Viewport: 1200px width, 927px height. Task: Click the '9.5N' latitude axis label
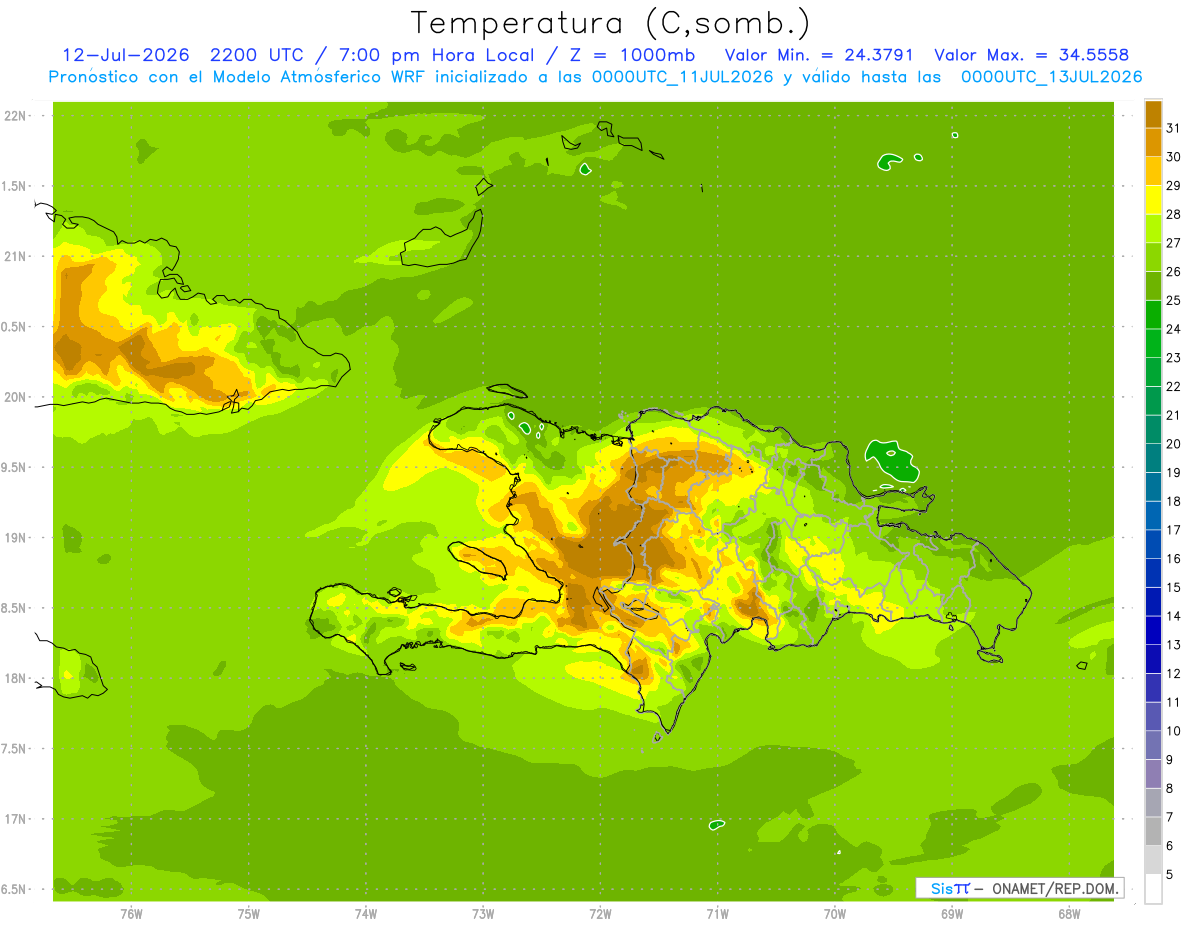[x=14, y=467]
